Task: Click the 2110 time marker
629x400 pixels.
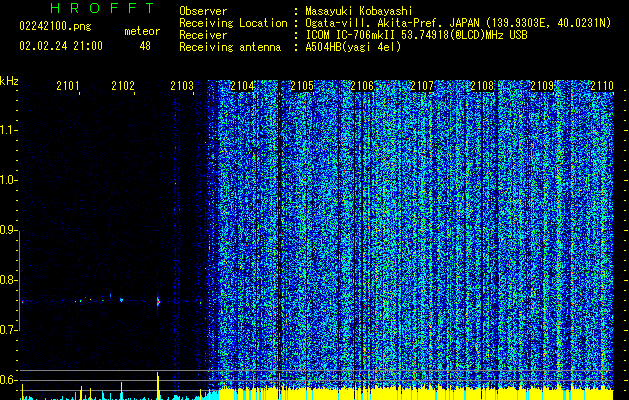Action: (x=602, y=86)
